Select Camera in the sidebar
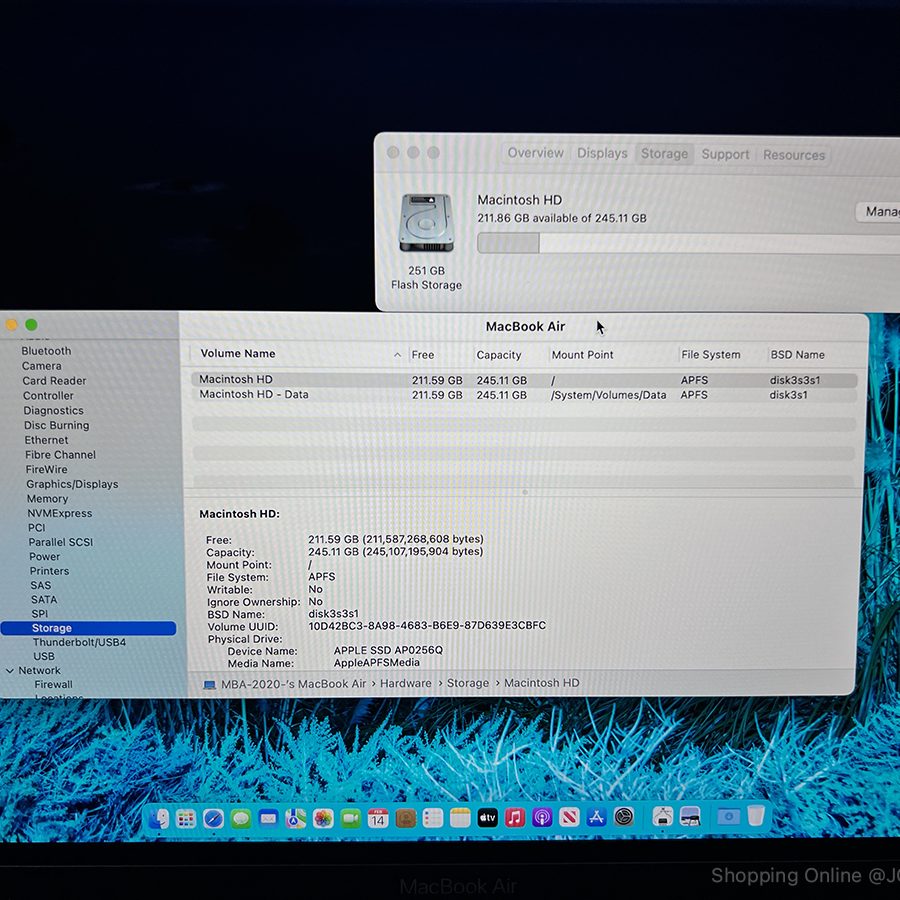The image size is (900, 900). tap(41, 366)
